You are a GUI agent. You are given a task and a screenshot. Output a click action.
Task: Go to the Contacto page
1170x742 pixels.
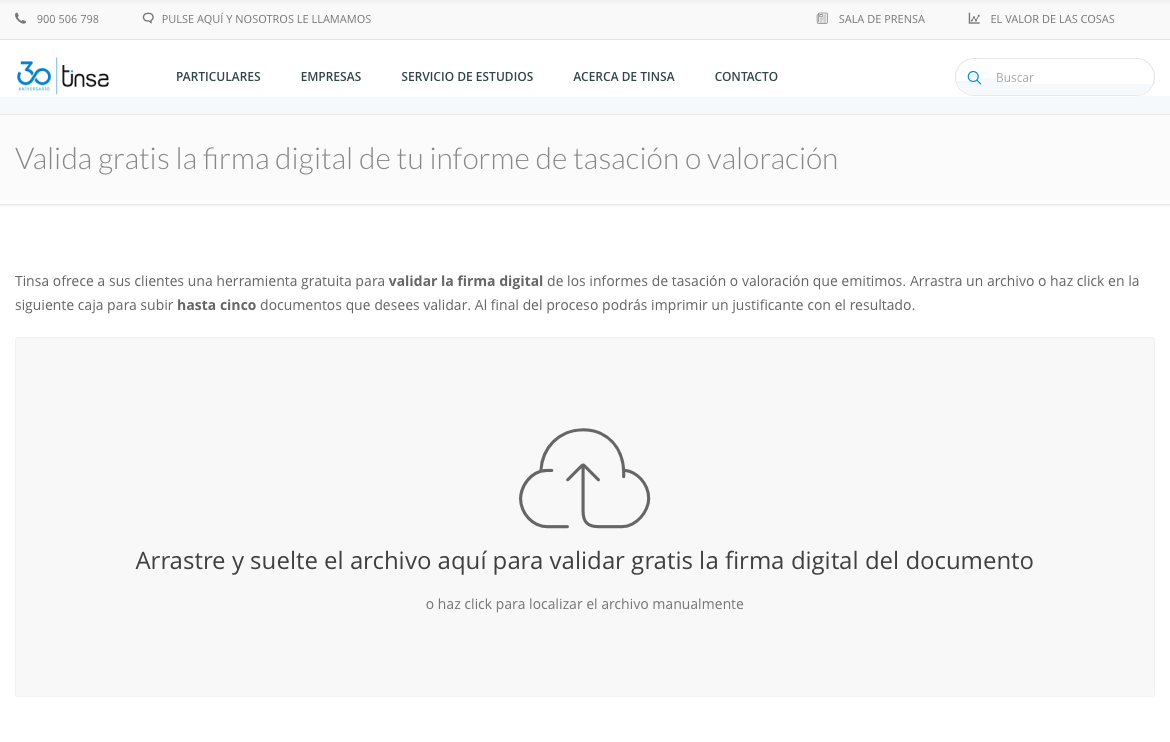click(746, 77)
